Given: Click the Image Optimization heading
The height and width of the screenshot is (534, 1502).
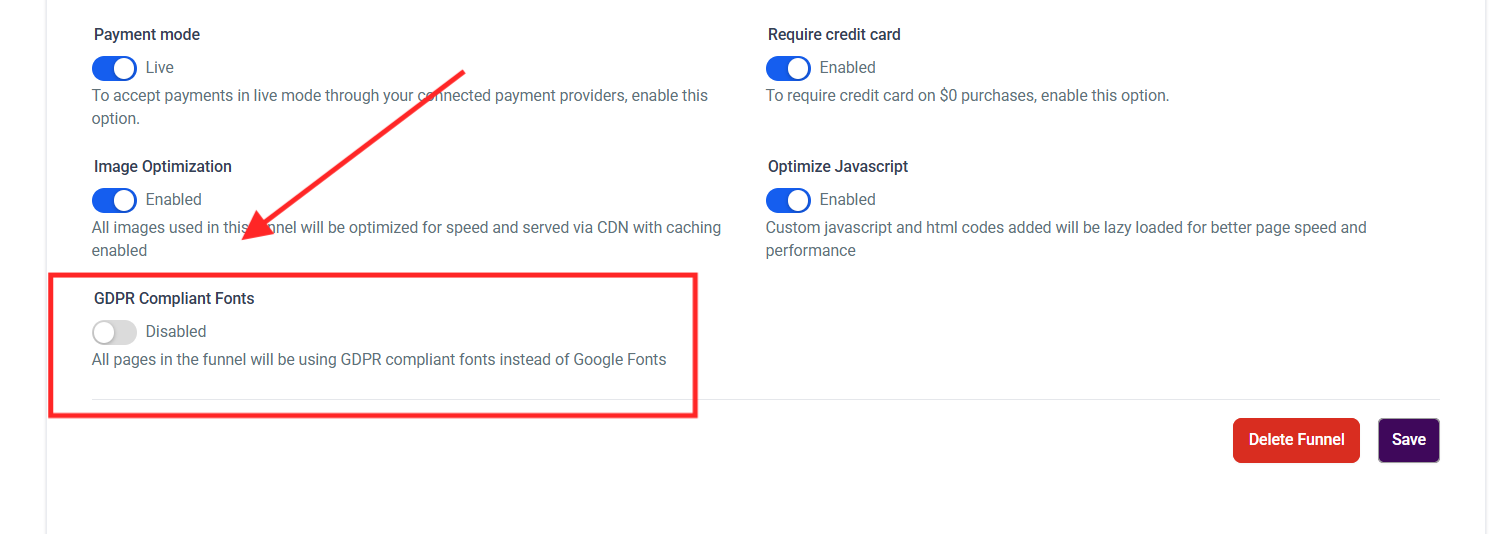Looking at the screenshot, I should (x=163, y=167).
